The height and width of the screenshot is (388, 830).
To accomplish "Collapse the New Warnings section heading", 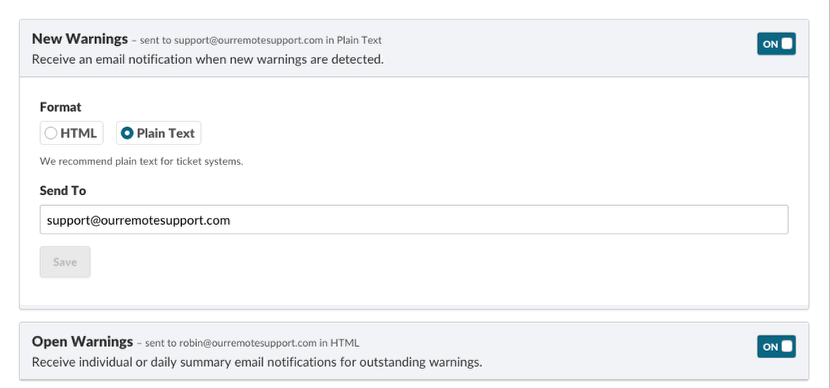I will (x=80, y=39).
